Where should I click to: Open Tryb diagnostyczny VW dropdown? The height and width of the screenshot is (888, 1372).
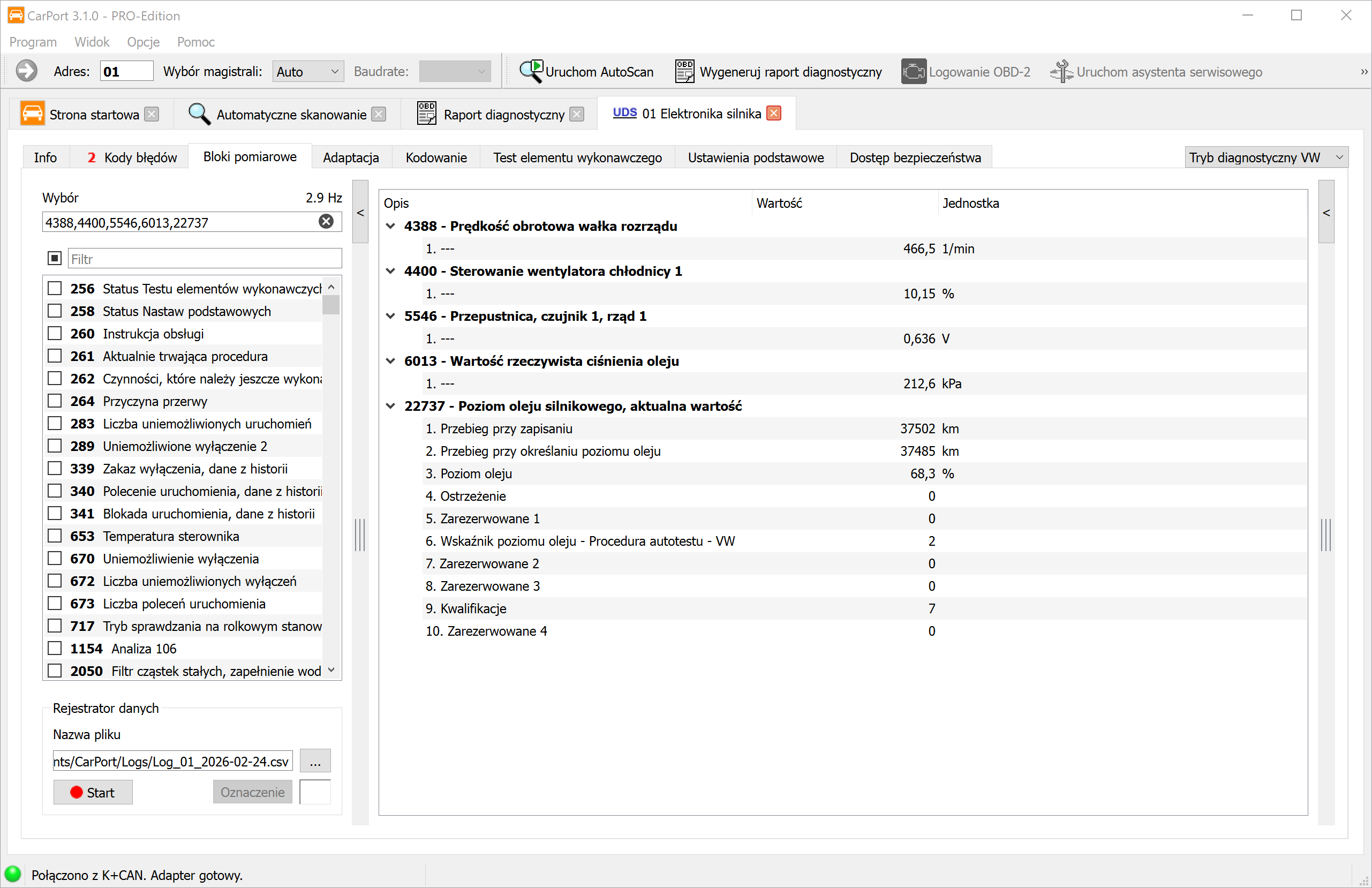click(1267, 157)
